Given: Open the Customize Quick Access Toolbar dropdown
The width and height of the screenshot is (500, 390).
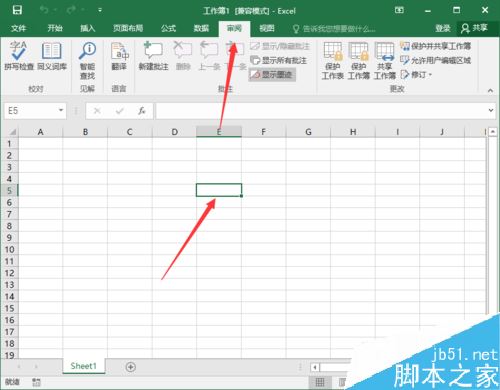Looking at the screenshot, I should [x=100, y=10].
